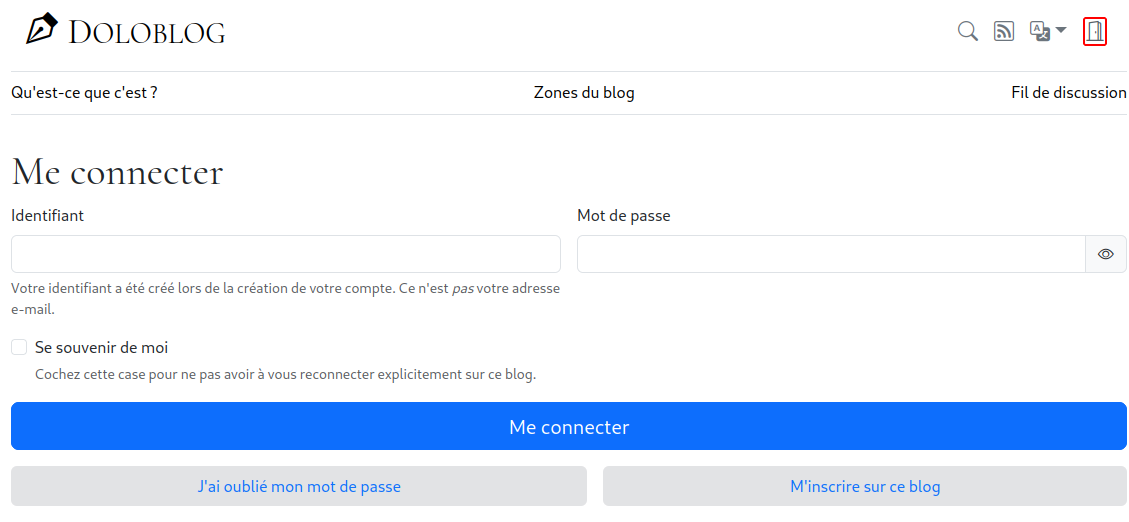Click M'inscrire sur ce blog
The image size is (1129, 522).
(x=865, y=486)
